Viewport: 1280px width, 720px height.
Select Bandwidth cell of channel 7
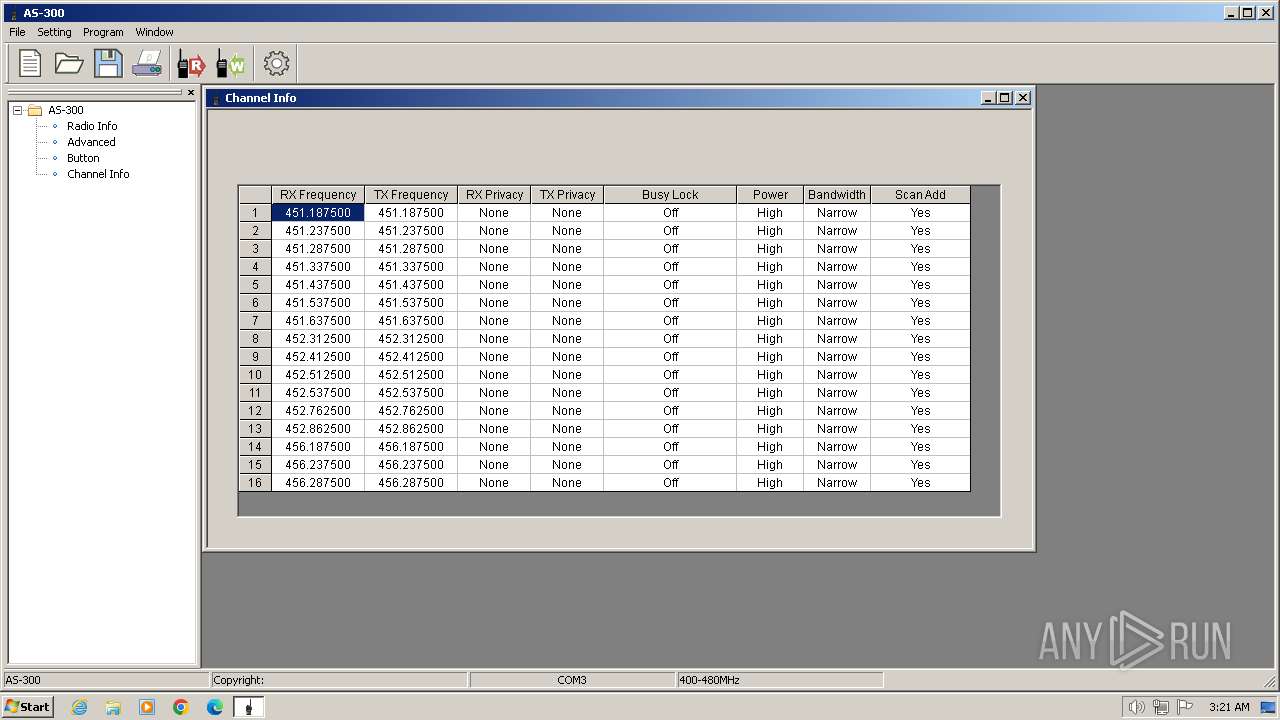click(x=837, y=321)
